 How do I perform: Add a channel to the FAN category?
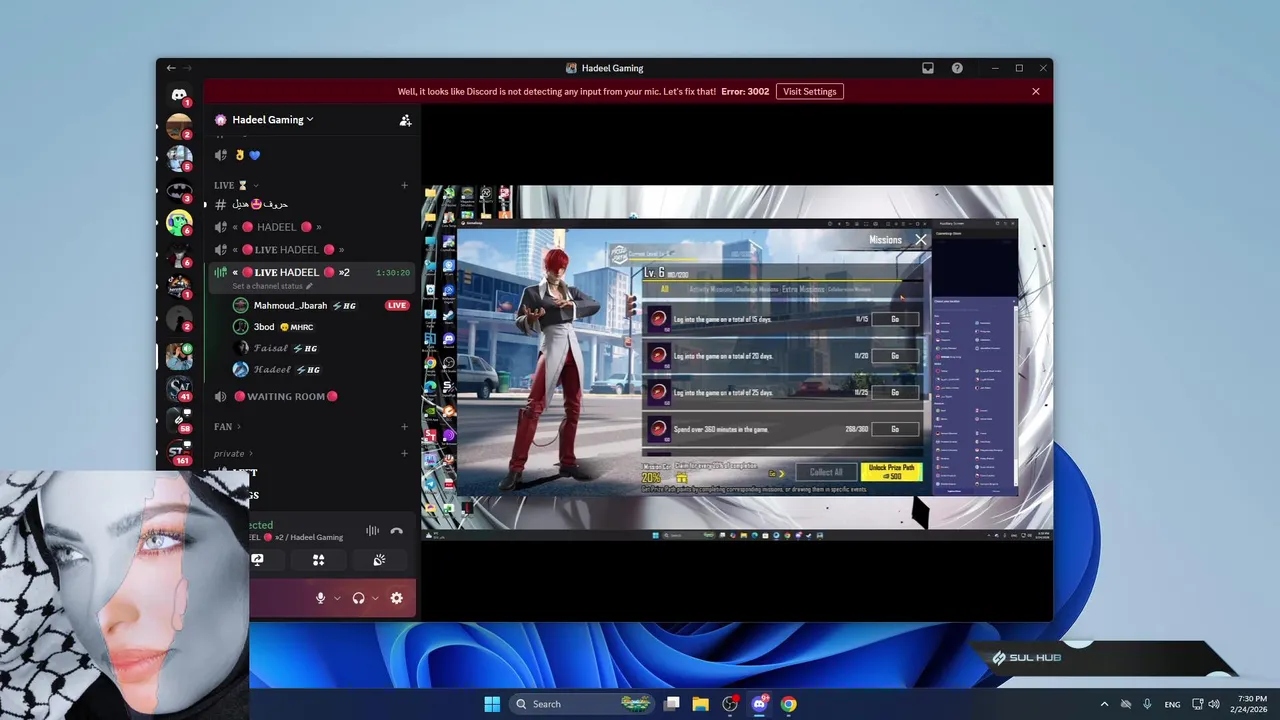[x=404, y=426]
